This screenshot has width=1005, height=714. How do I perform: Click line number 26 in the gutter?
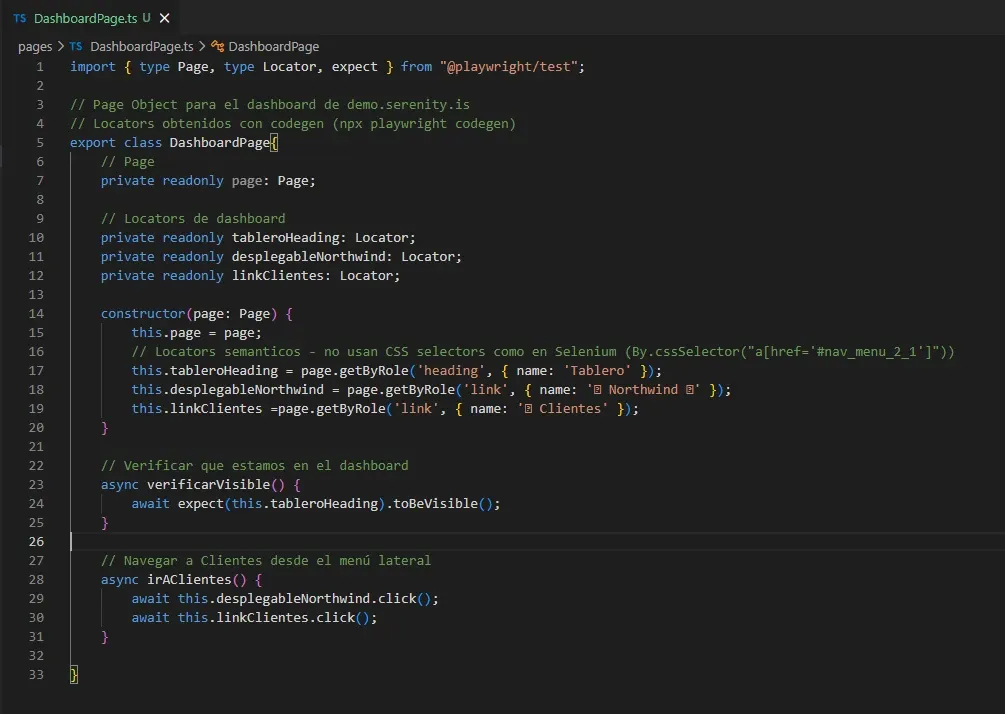point(36,541)
